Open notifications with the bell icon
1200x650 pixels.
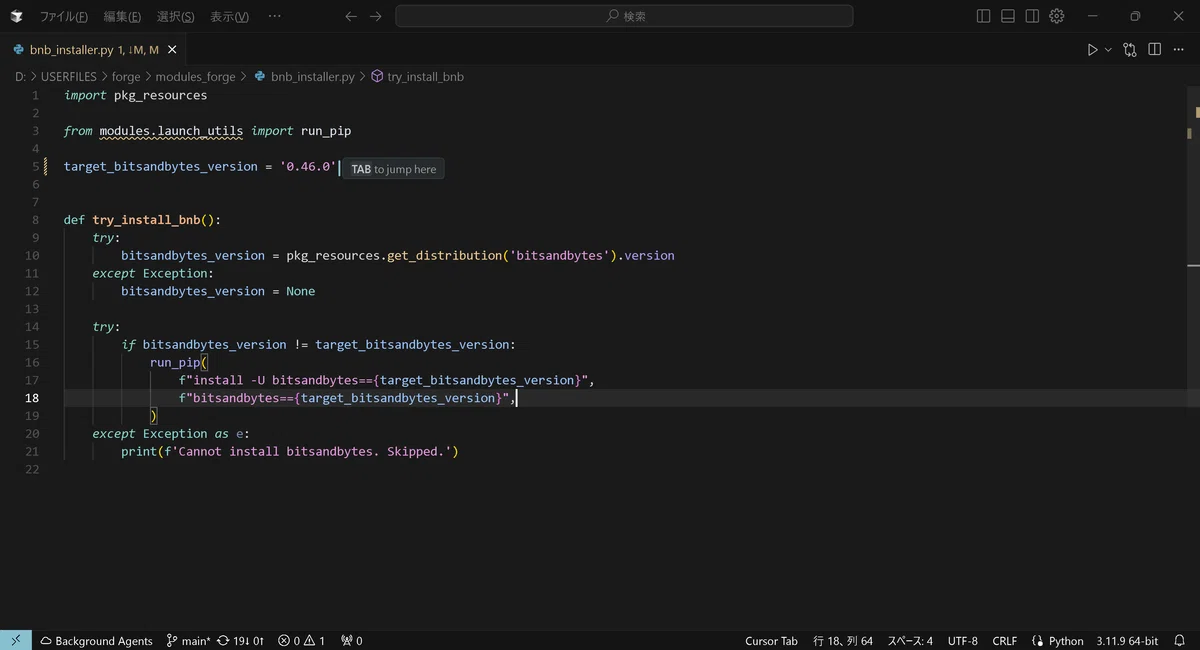[1180, 640]
